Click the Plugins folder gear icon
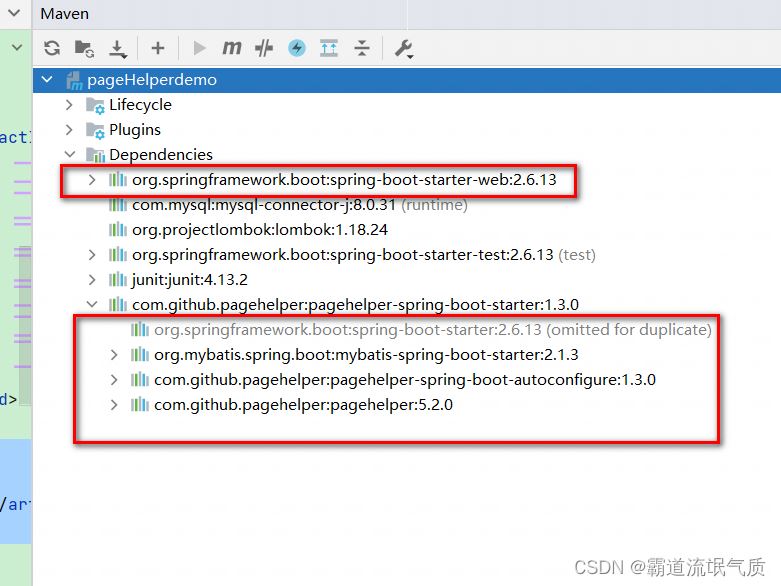This screenshot has width=781, height=586. pyautogui.click(x=95, y=130)
